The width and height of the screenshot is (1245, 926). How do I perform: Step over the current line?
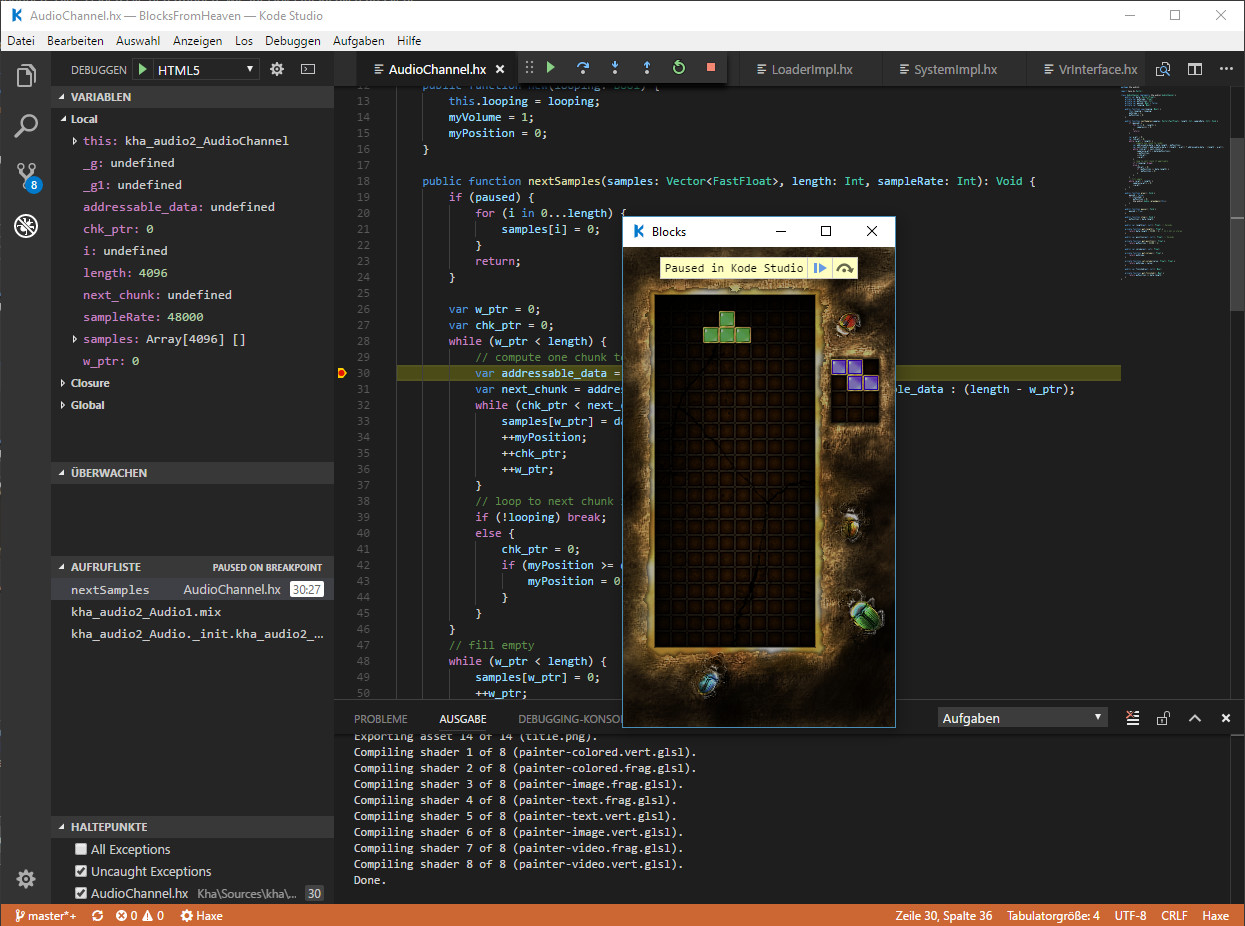click(x=583, y=68)
